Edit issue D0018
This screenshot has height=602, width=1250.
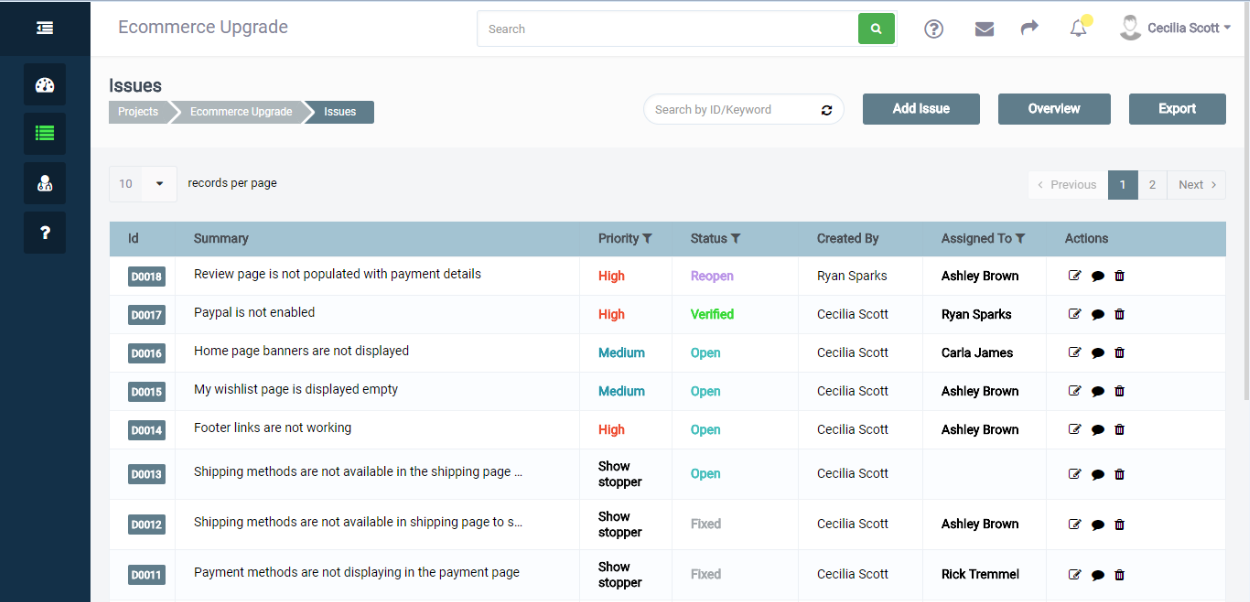pyautogui.click(x=1075, y=276)
